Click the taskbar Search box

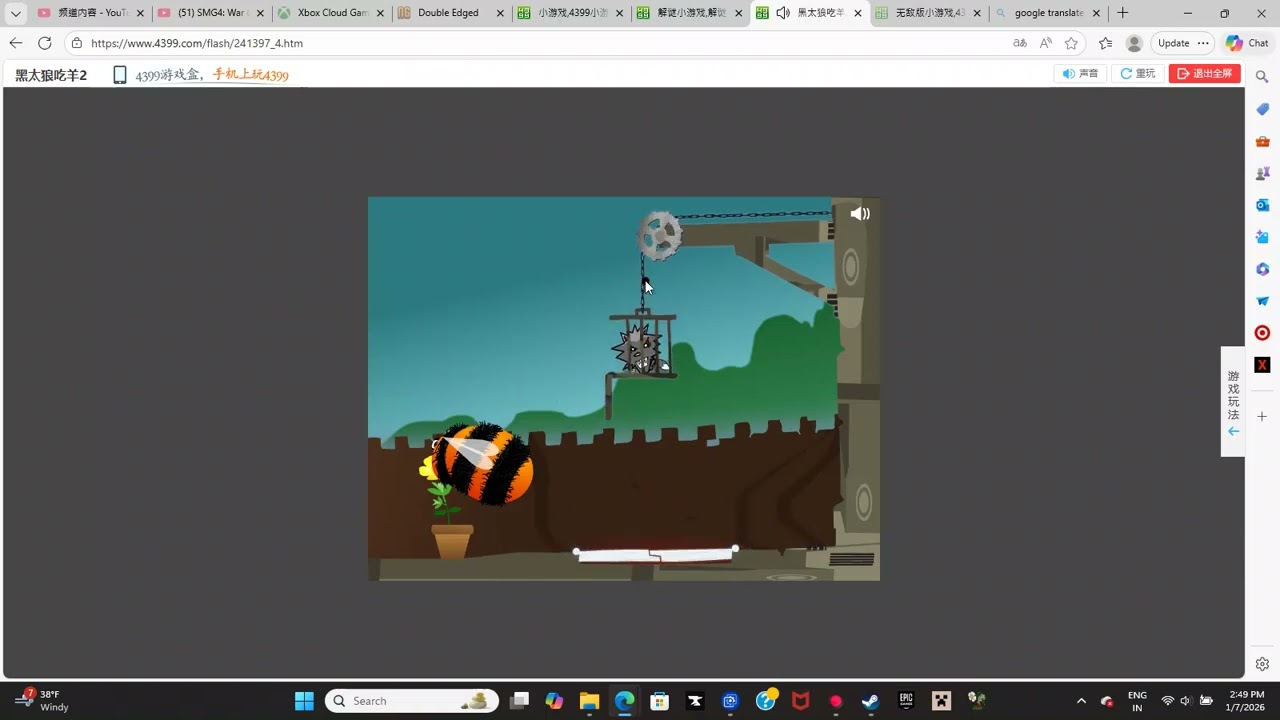pyautogui.click(x=412, y=701)
